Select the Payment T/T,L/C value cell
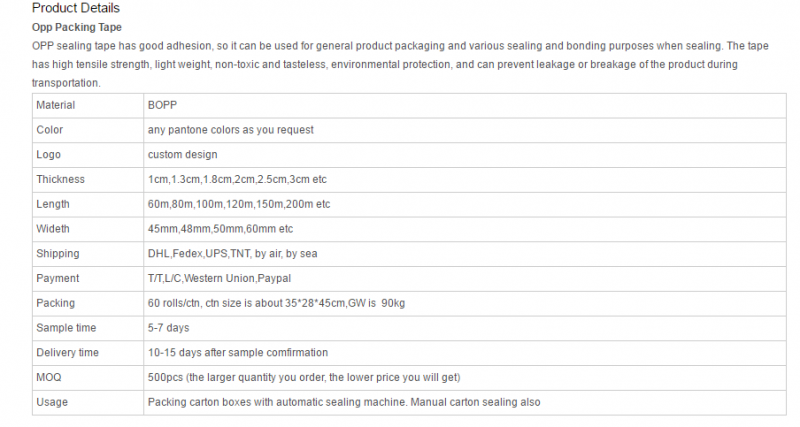The height and width of the screenshot is (427, 800). [465, 279]
